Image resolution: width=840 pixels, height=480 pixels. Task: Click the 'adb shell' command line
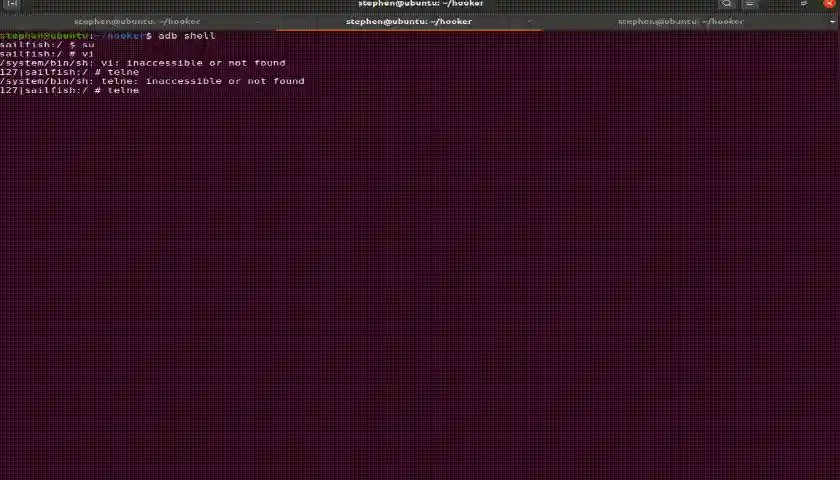108,36
